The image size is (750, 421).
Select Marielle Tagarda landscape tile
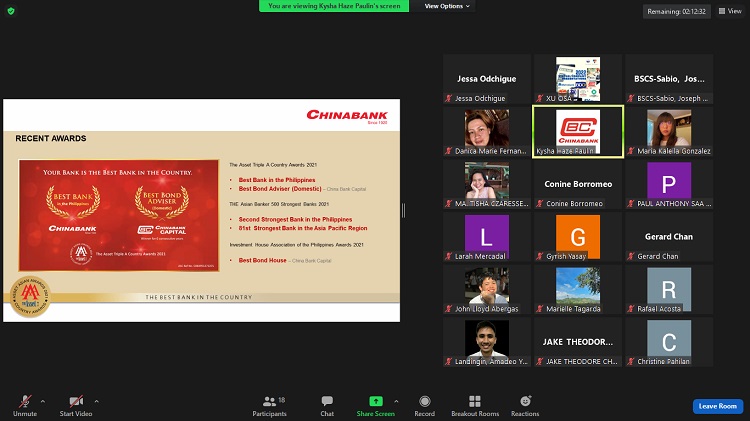tap(578, 289)
